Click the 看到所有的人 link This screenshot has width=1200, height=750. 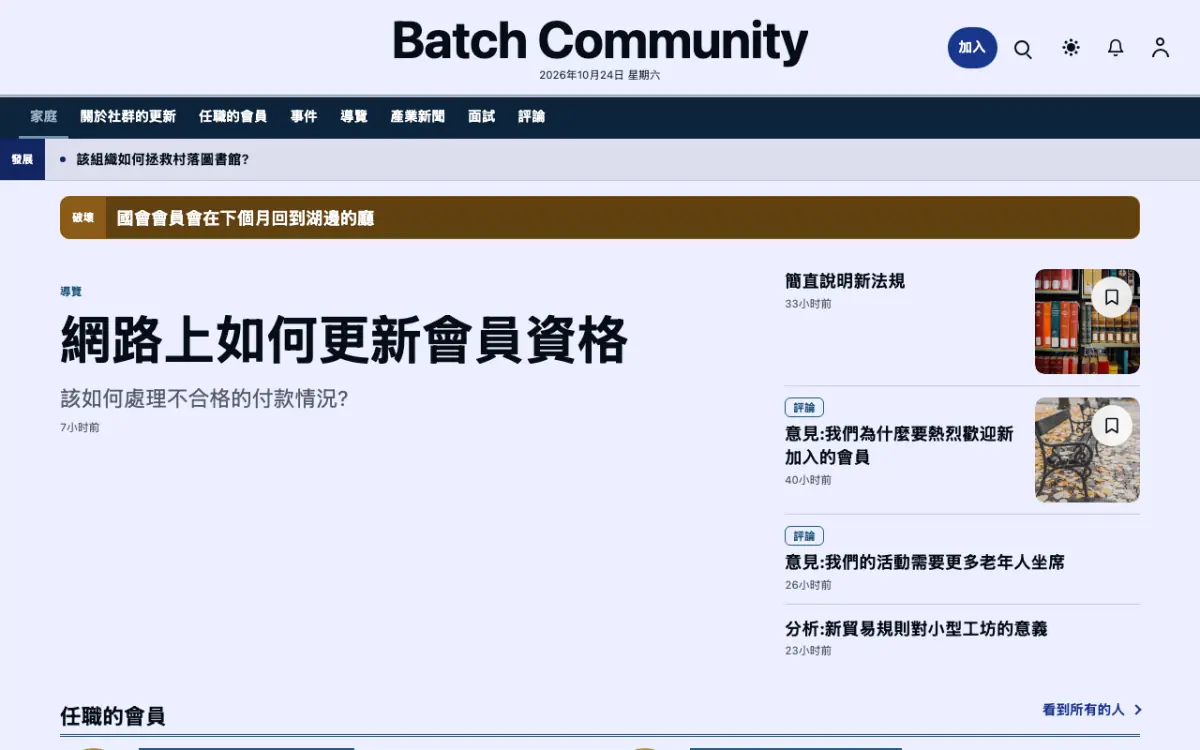(x=1084, y=710)
